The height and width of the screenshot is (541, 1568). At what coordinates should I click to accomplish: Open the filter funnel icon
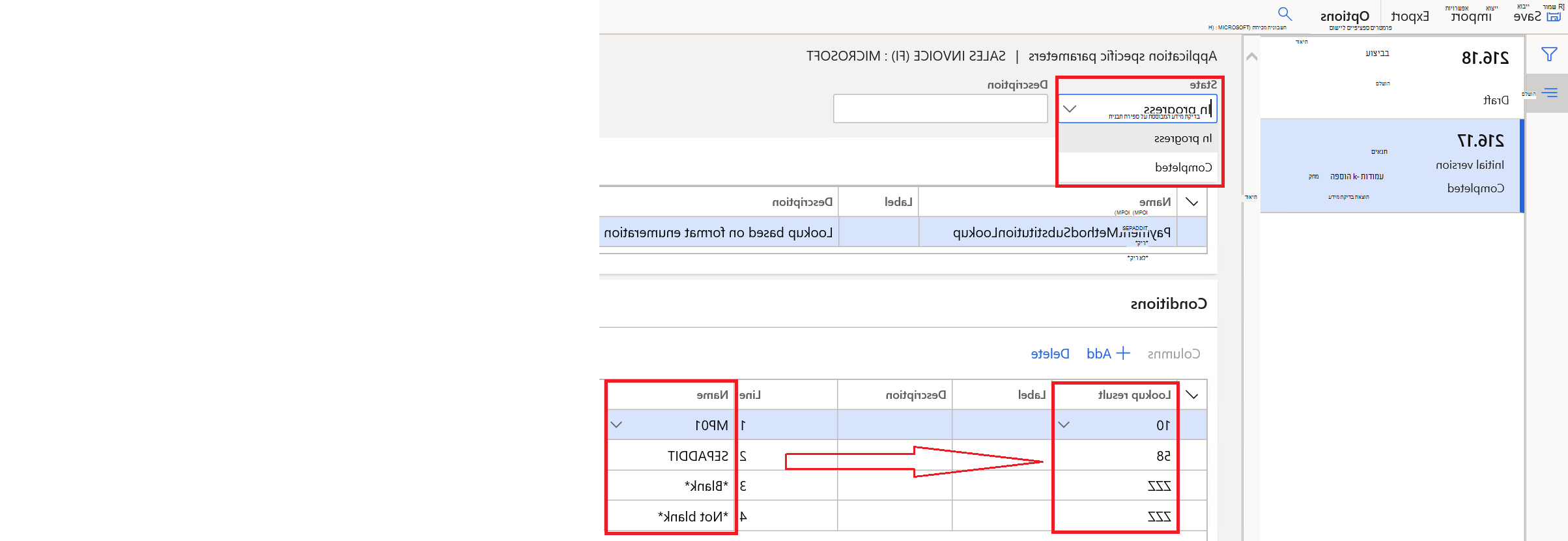pyautogui.click(x=1549, y=54)
